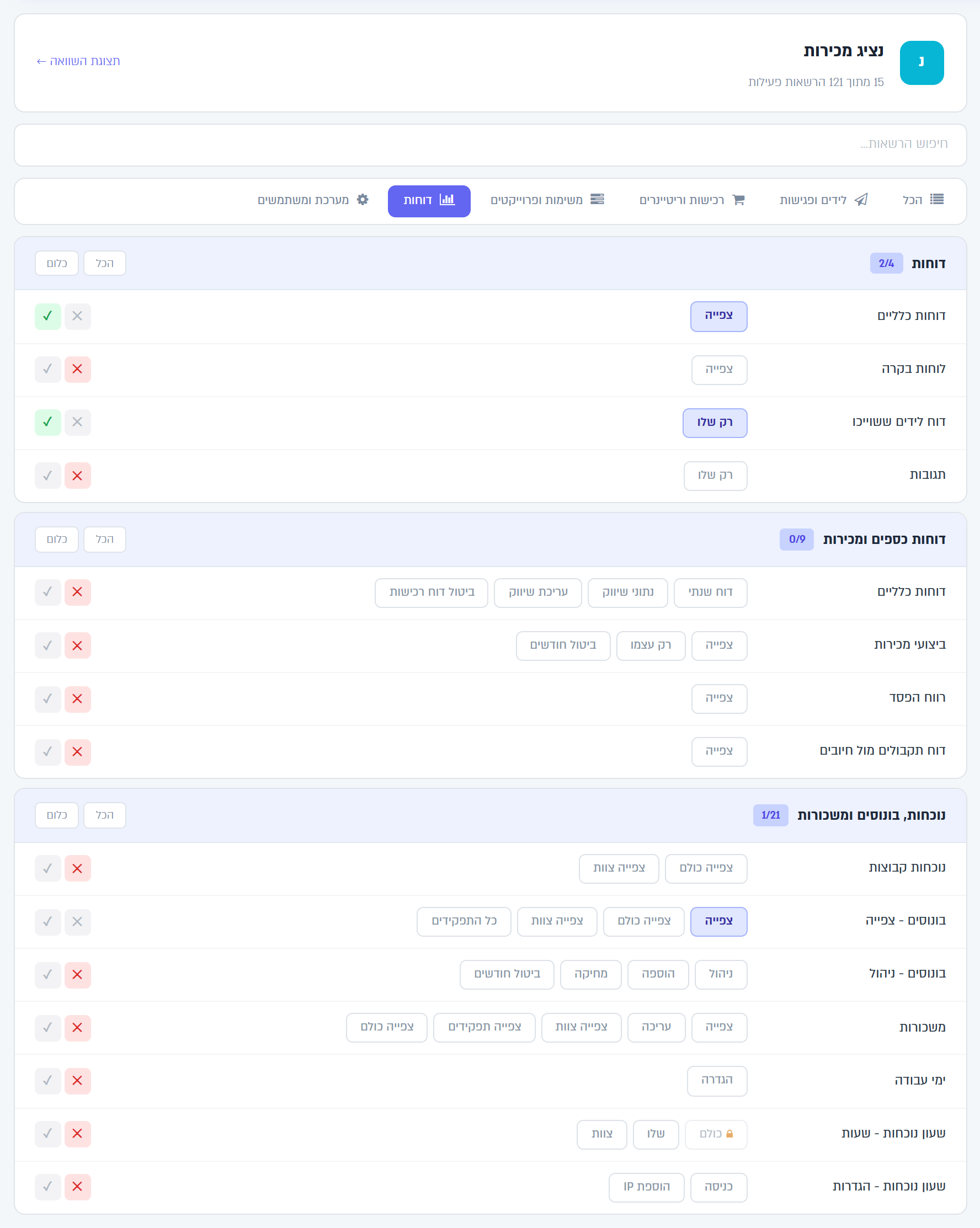The width and height of the screenshot is (980, 1228).
Task: Switch to משימות ופרוייקטים tab
Action: (x=547, y=200)
